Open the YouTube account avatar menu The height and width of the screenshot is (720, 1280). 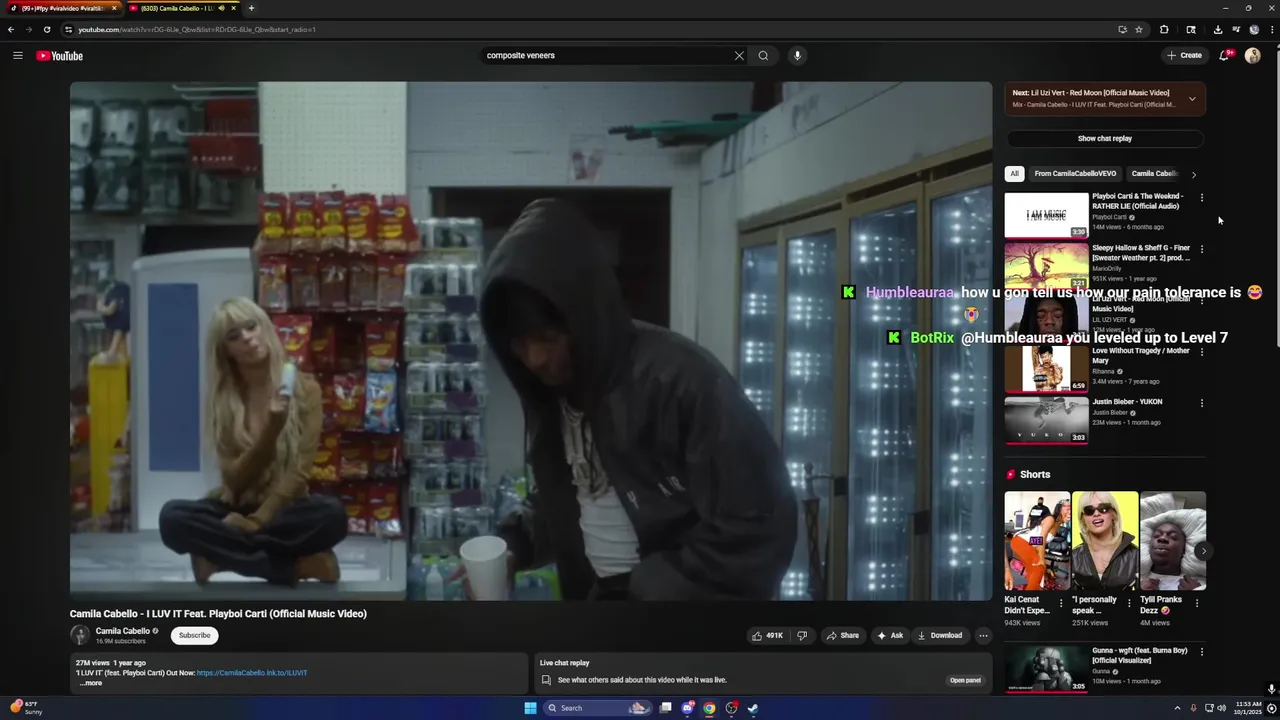coord(1253,56)
